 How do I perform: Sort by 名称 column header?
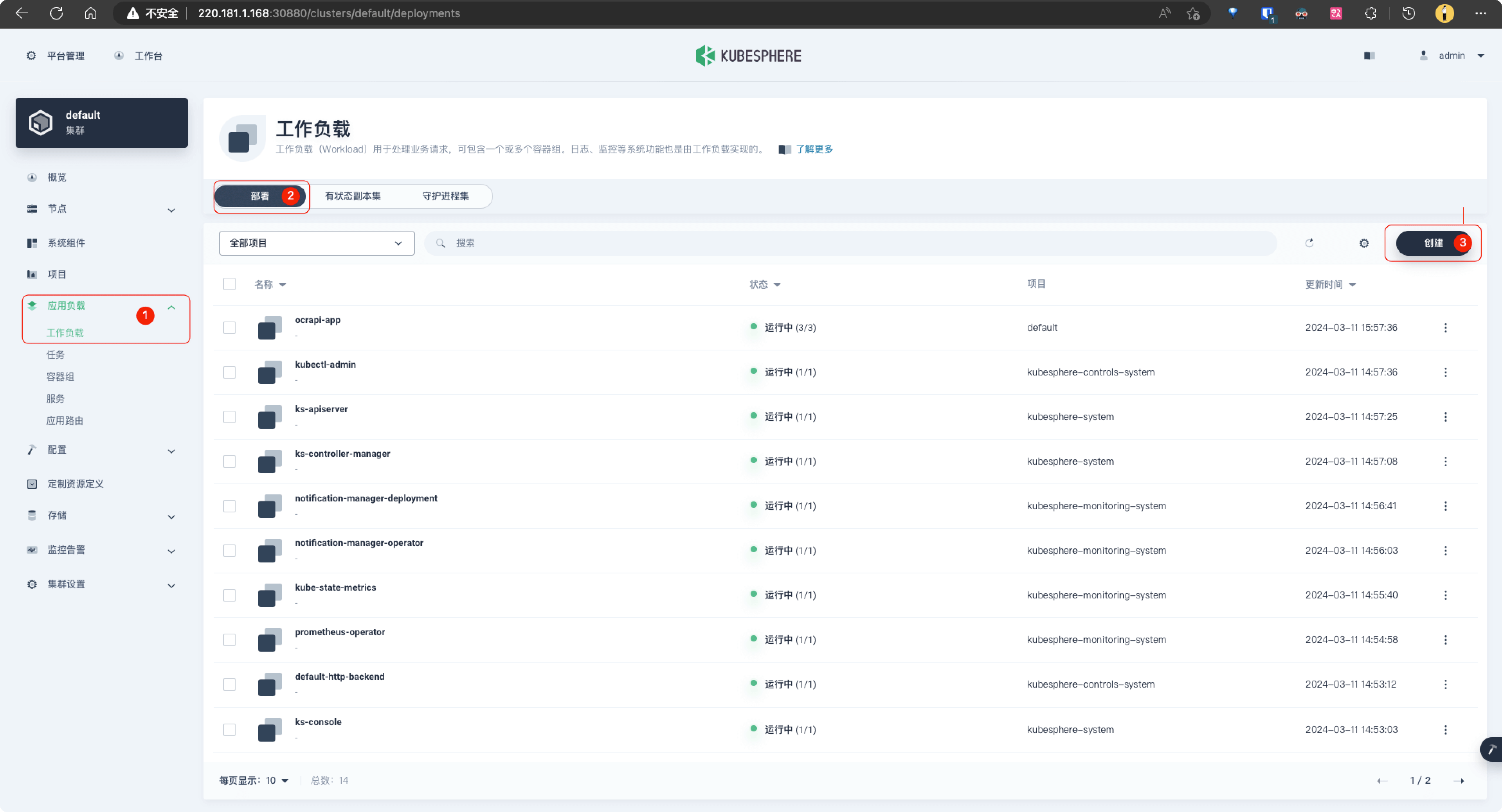point(270,284)
